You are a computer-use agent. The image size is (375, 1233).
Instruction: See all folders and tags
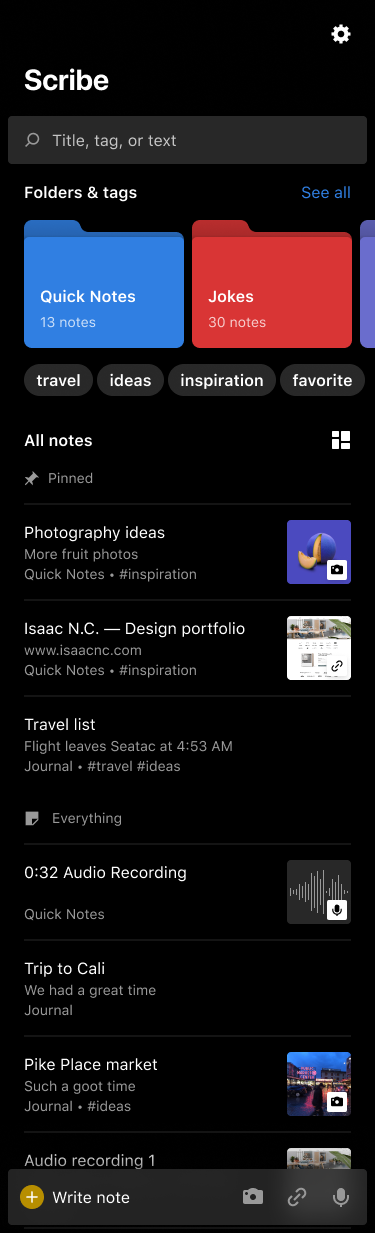[326, 192]
